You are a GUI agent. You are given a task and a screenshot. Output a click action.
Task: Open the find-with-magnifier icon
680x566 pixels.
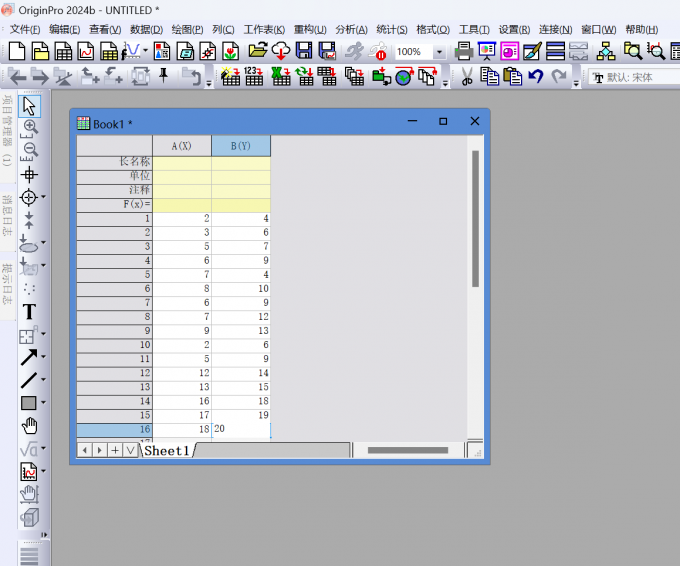[632, 51]
